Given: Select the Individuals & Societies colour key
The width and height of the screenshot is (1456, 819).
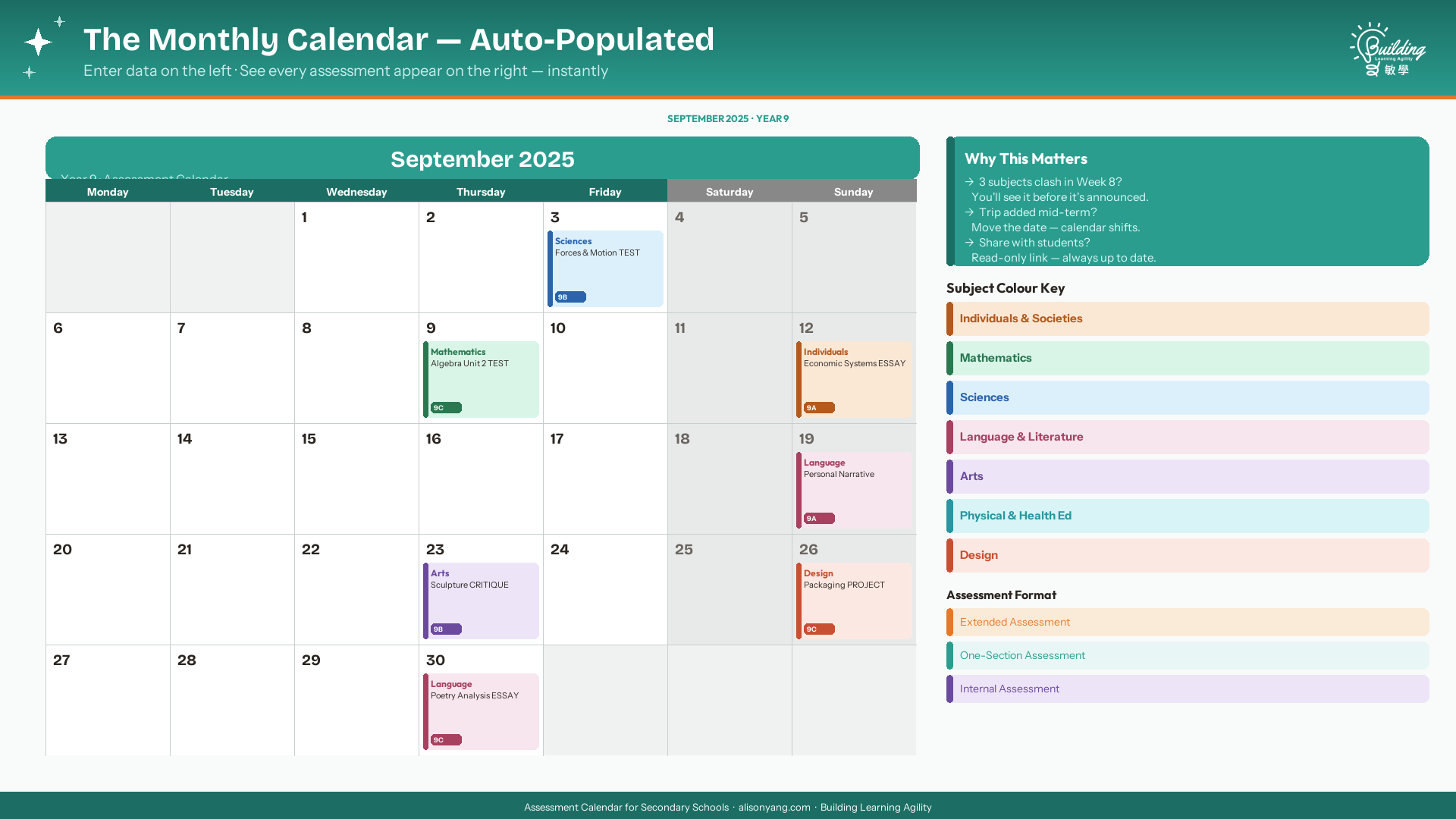Looking at the screenshot, I should (1188, 318).
